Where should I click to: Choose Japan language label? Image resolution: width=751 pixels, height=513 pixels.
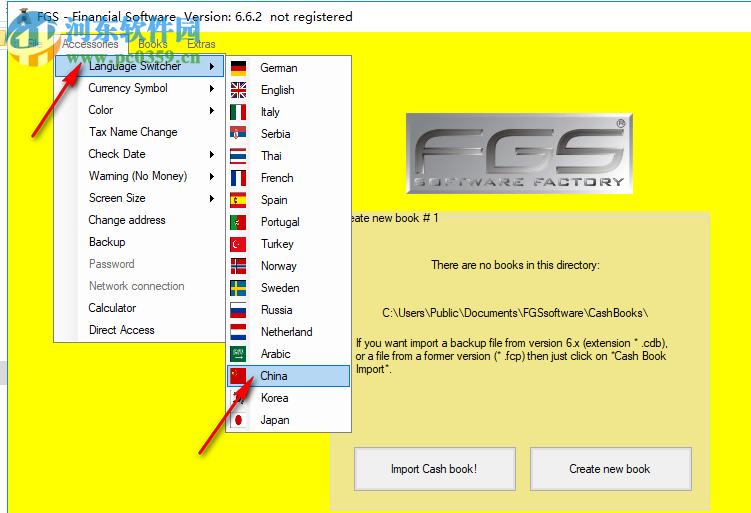[x=274, y=421]
